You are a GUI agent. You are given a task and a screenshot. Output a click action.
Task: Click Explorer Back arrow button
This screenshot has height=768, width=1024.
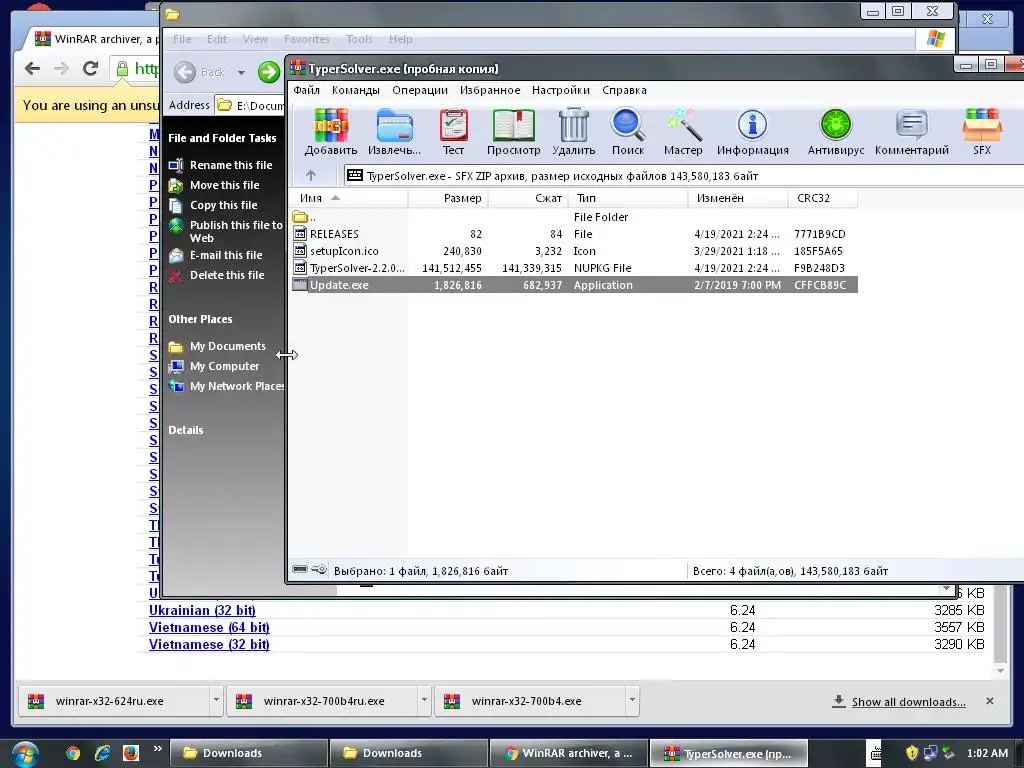185,72
